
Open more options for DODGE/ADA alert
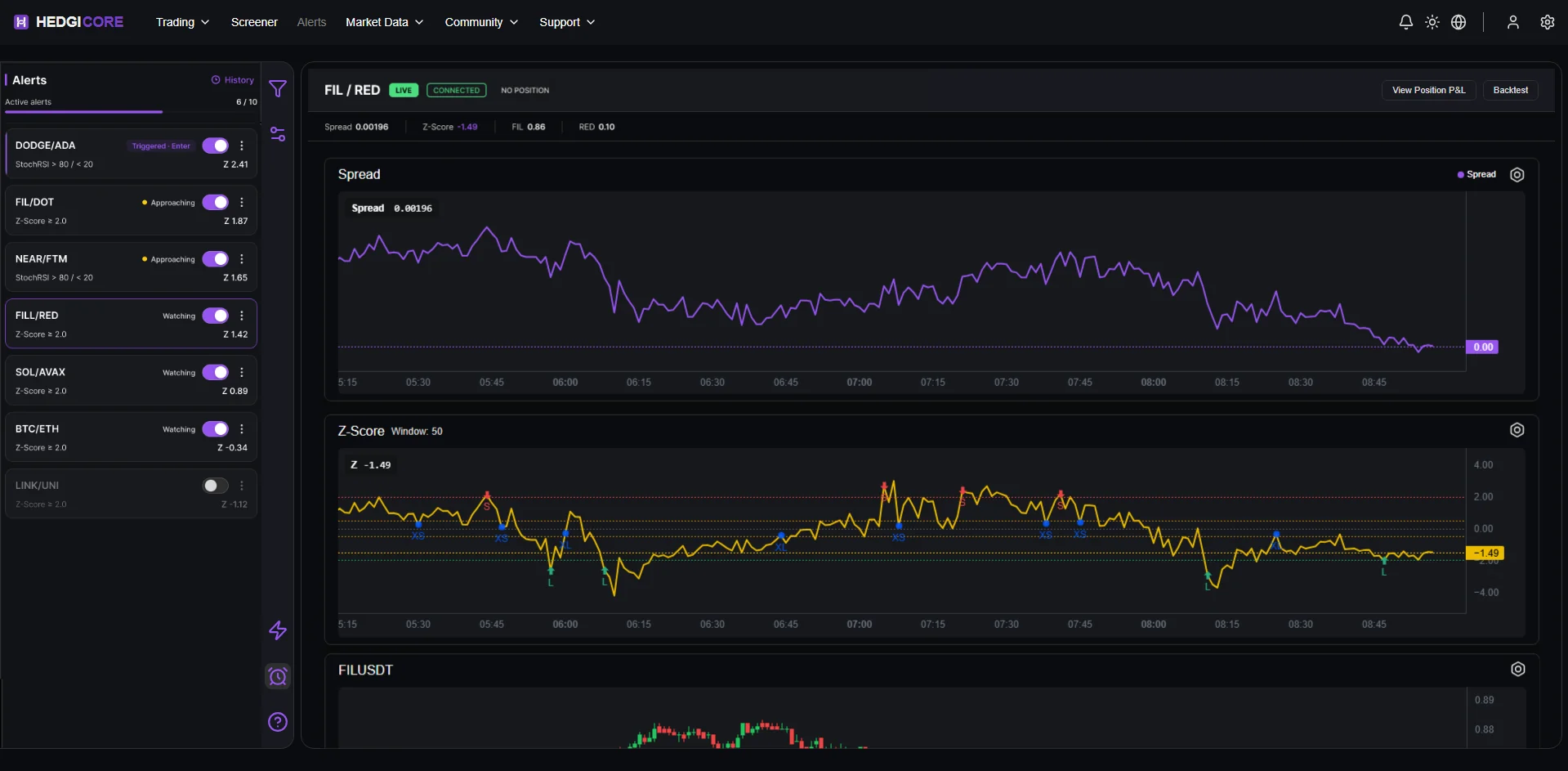click(242, 146)
